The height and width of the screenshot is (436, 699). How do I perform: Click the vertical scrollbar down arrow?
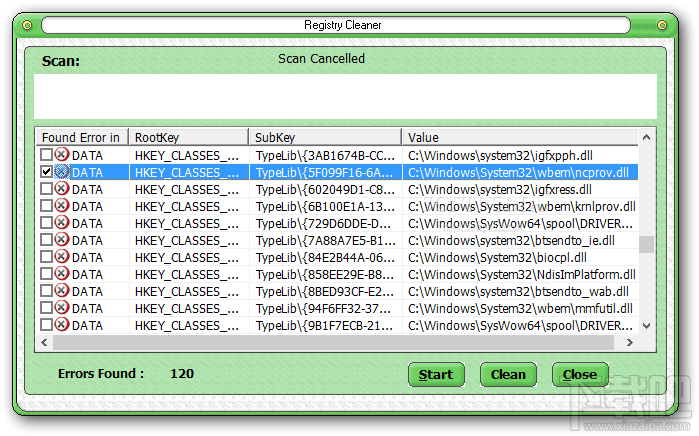[646, 326]
